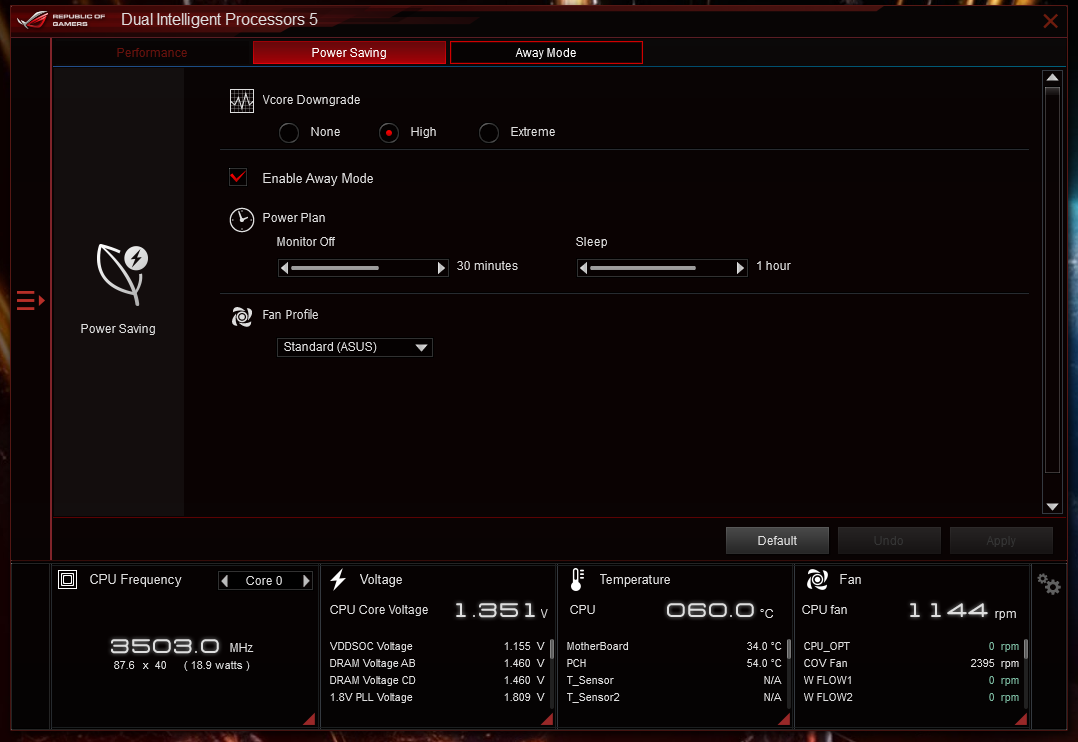This screenshot has height=742, width=1078.
Task: Click the W FLOW2 fan row
Action: tap(911, 697)
